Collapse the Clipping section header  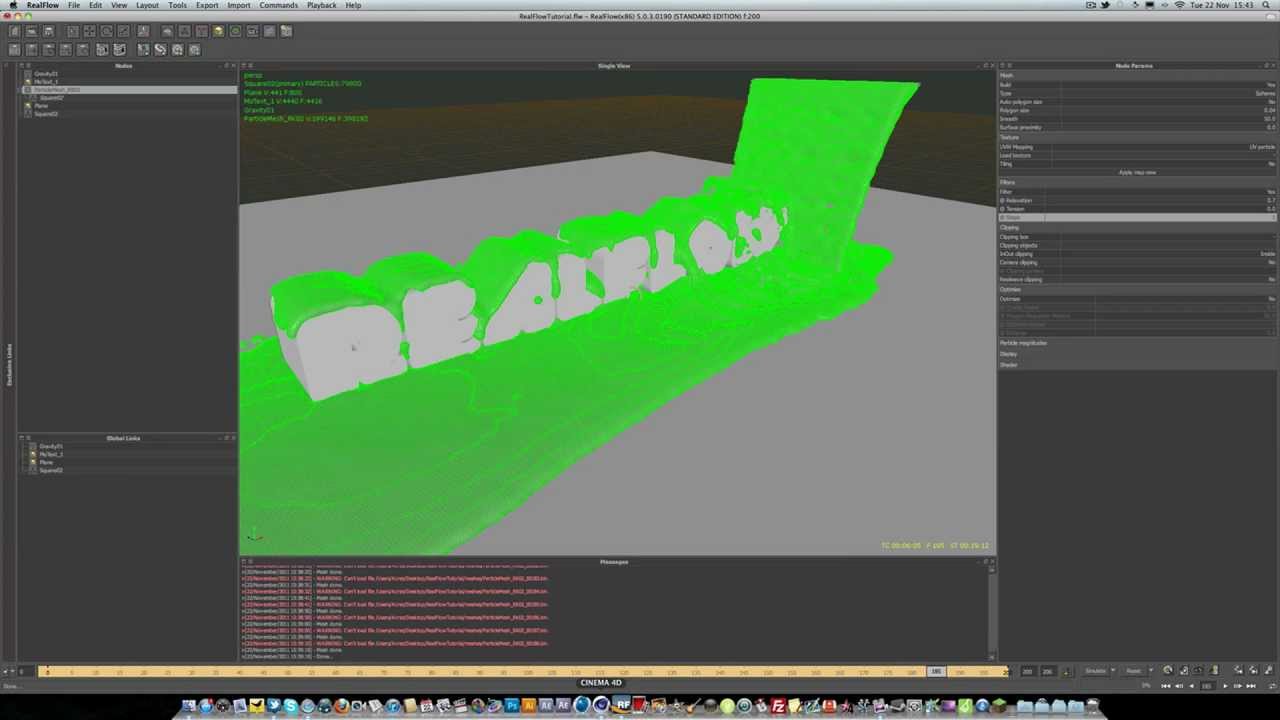click(x=1138, y=228)
